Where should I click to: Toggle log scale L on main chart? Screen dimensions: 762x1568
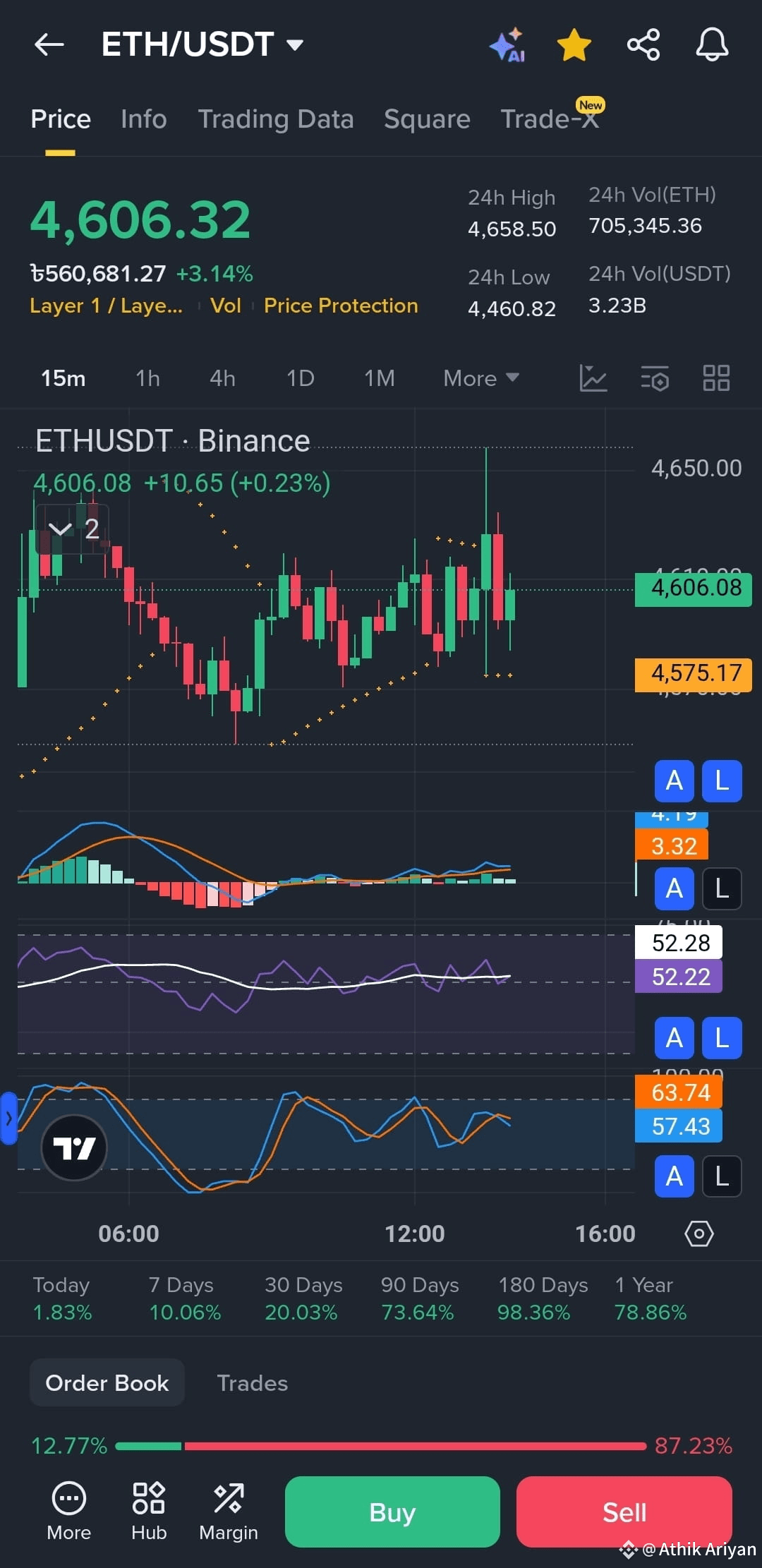tap(722, 781)
